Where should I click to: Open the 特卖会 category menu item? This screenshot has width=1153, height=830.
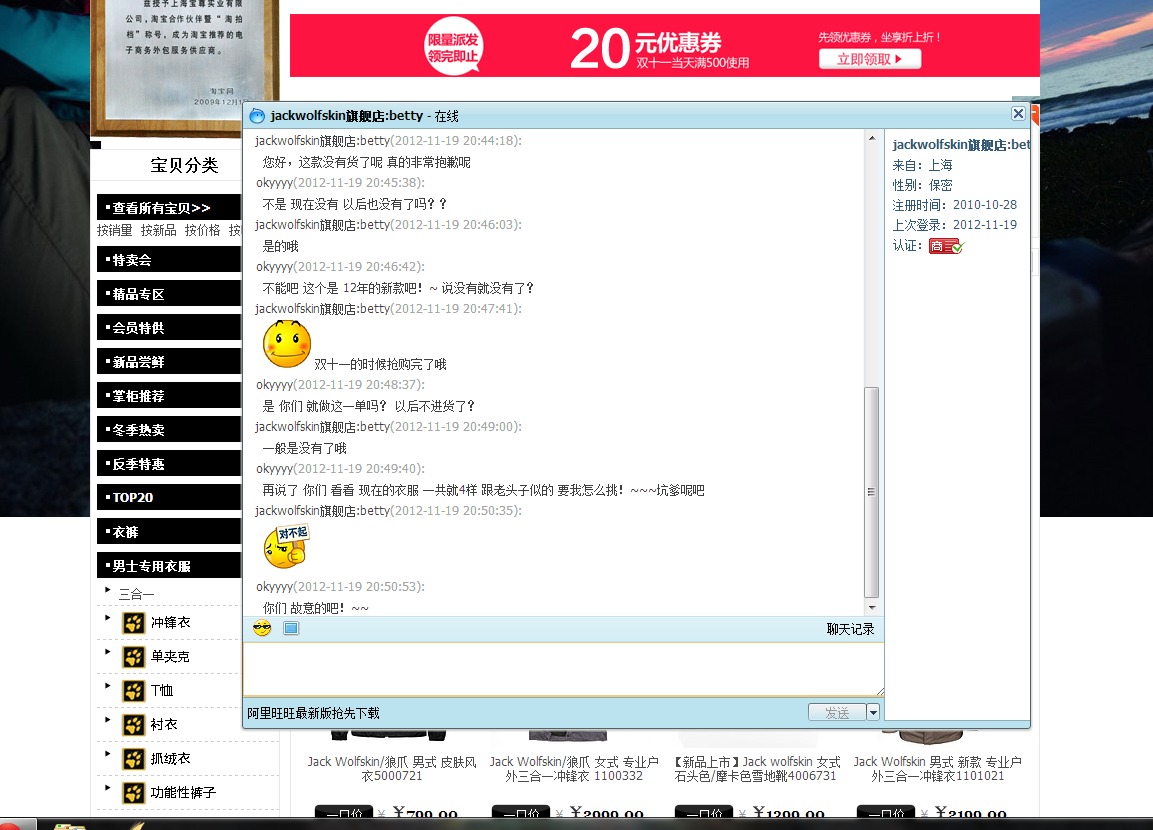pyautogui.click(x=168, y=260)
